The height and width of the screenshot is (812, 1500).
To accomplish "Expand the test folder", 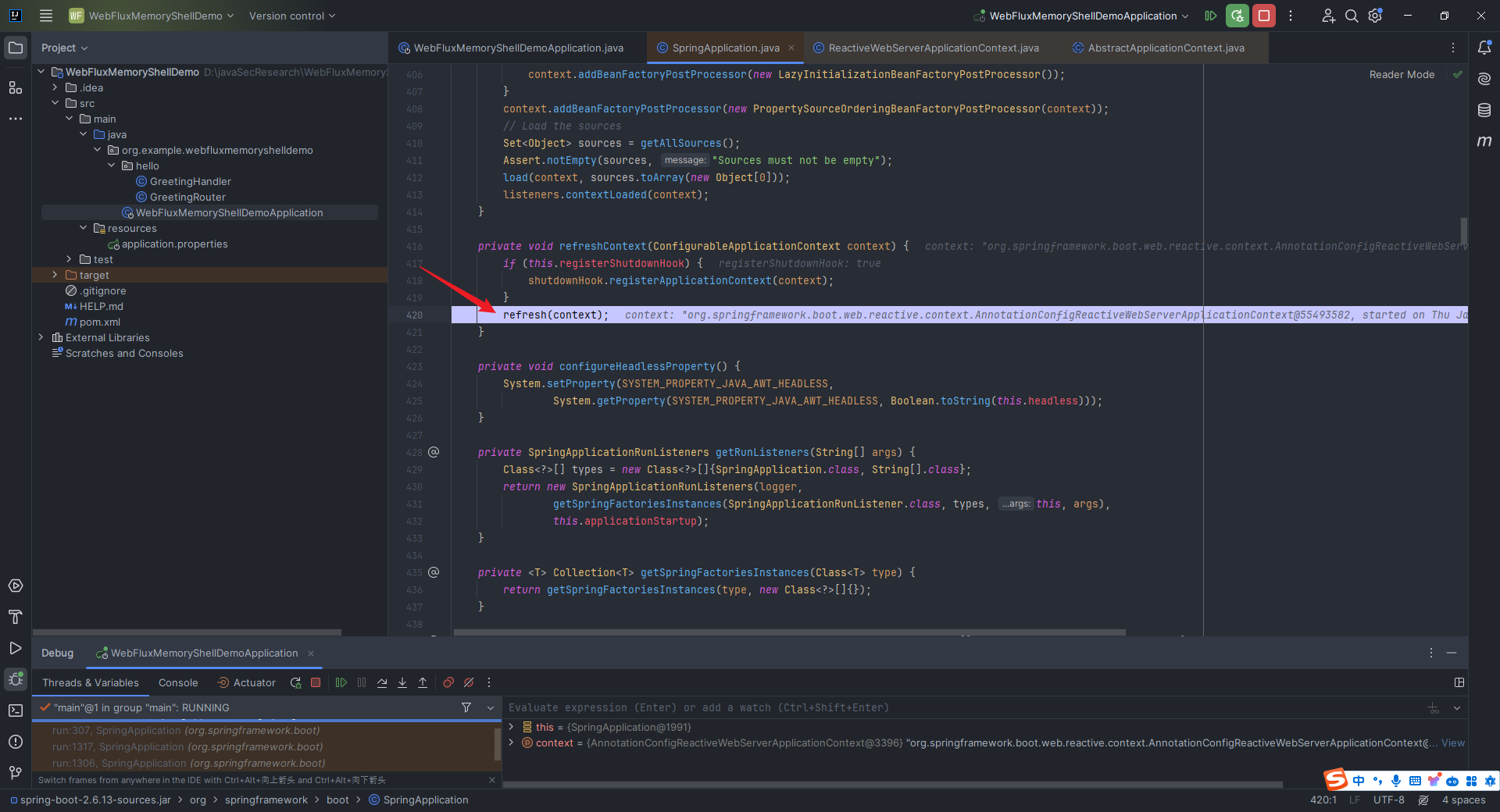I will click(69, 259).
